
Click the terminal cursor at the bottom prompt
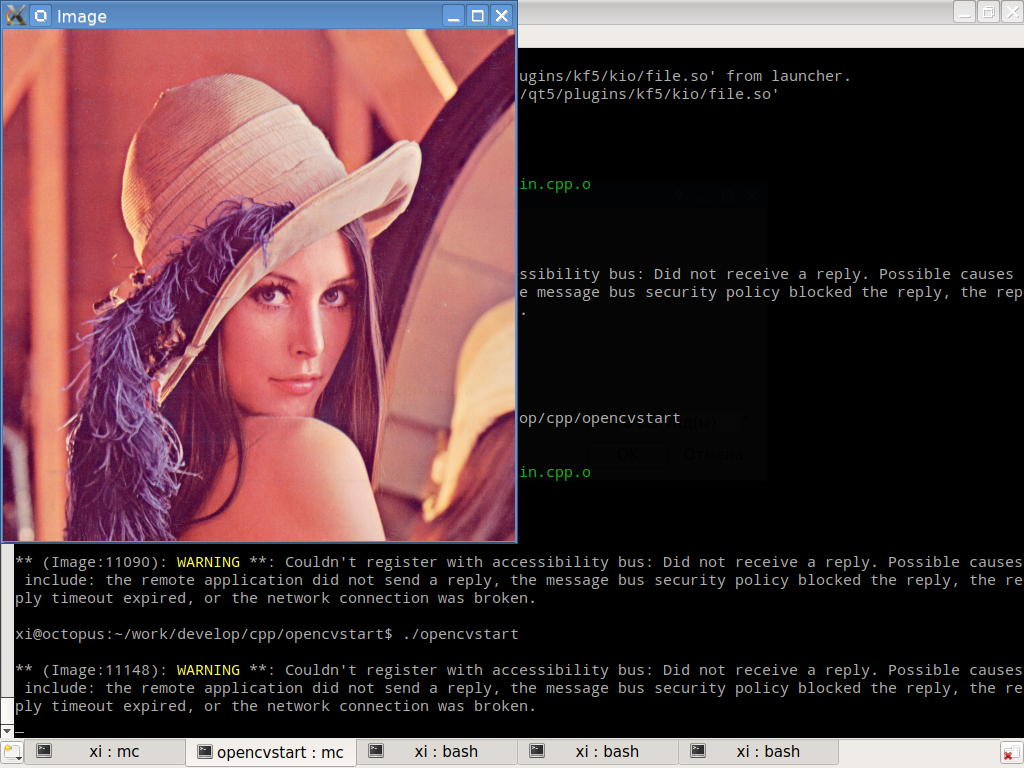[20, 731]
